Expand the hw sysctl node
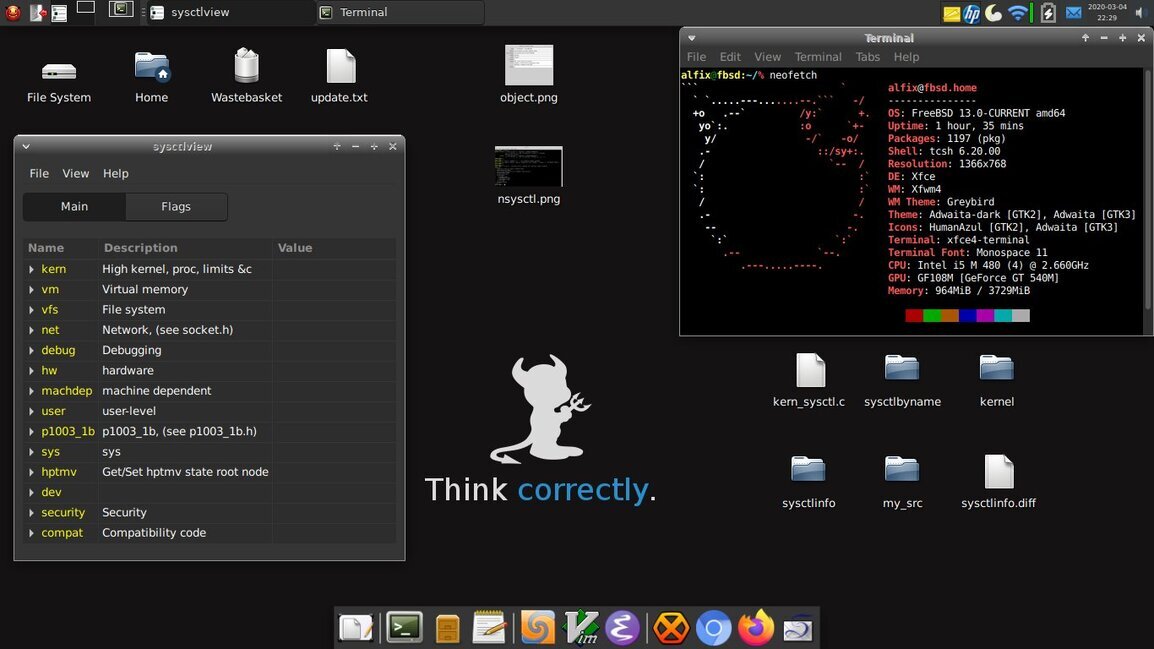 pos(32,371)
